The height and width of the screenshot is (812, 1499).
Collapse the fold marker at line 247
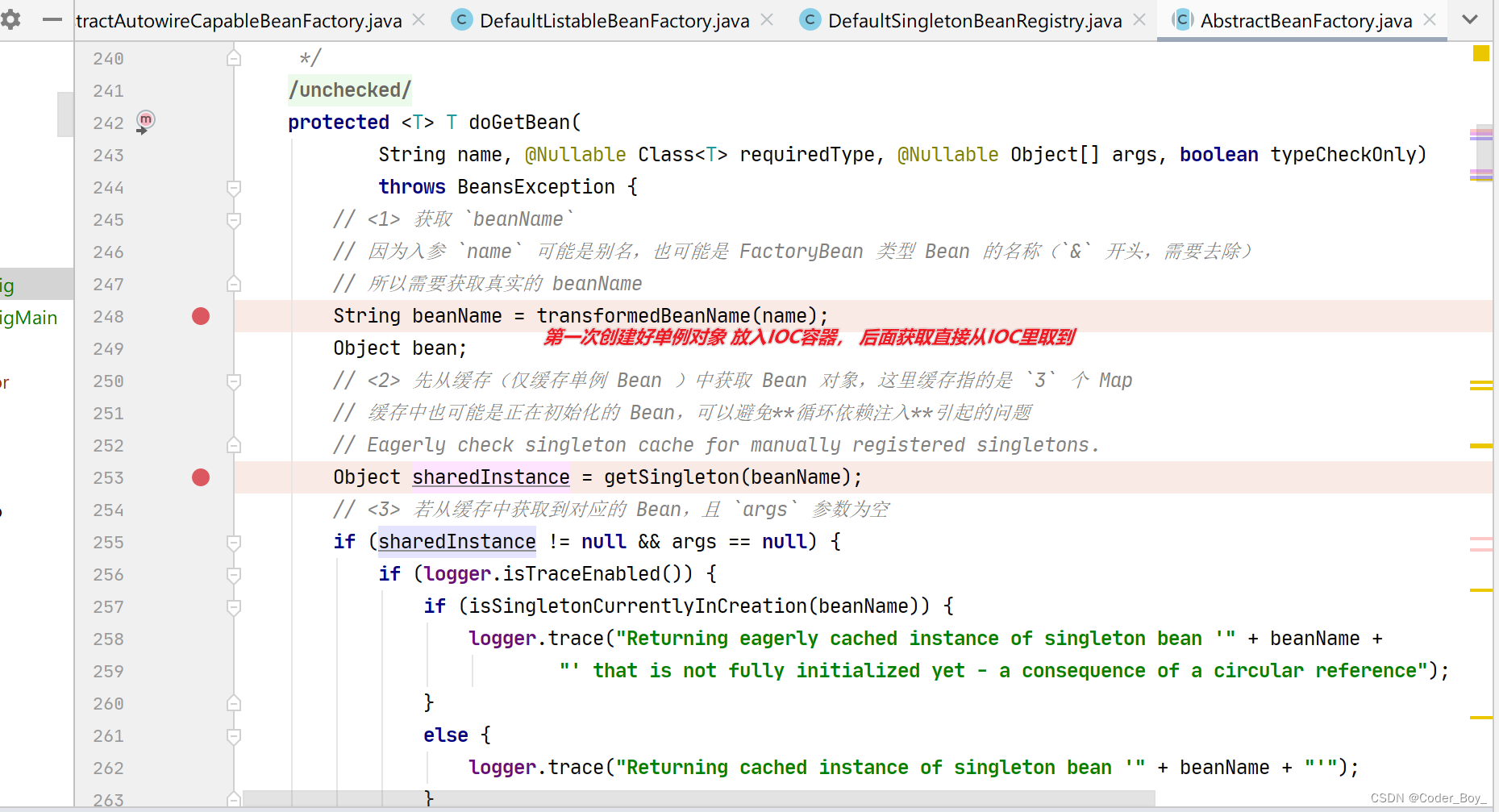pyautogui.click(x=234, y=284)
